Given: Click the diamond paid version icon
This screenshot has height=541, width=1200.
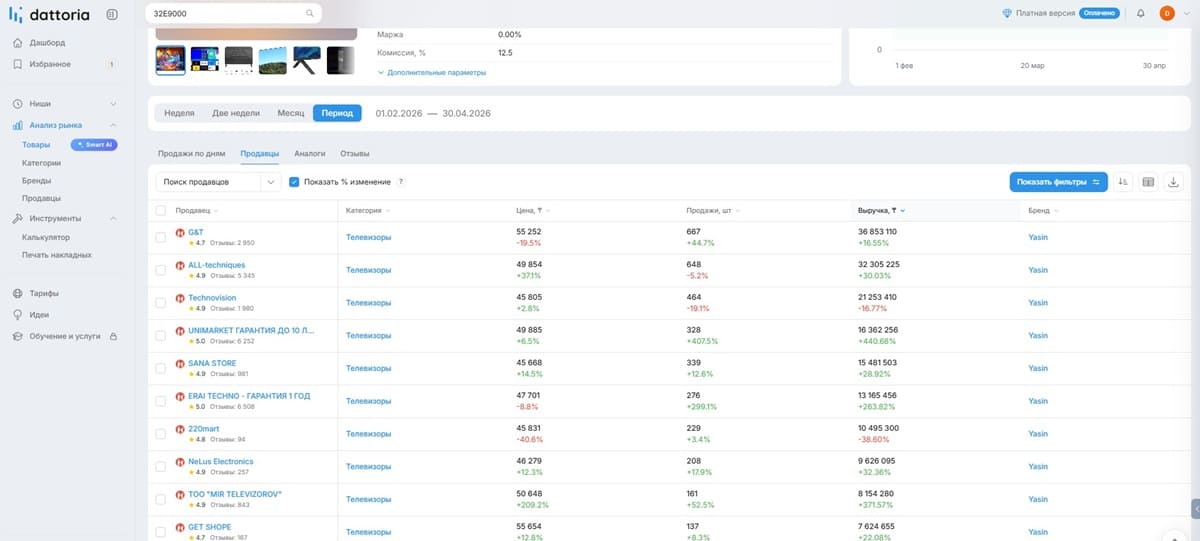Looking at the screenshot, I should pyautogui.click(x=1007, y=13).
